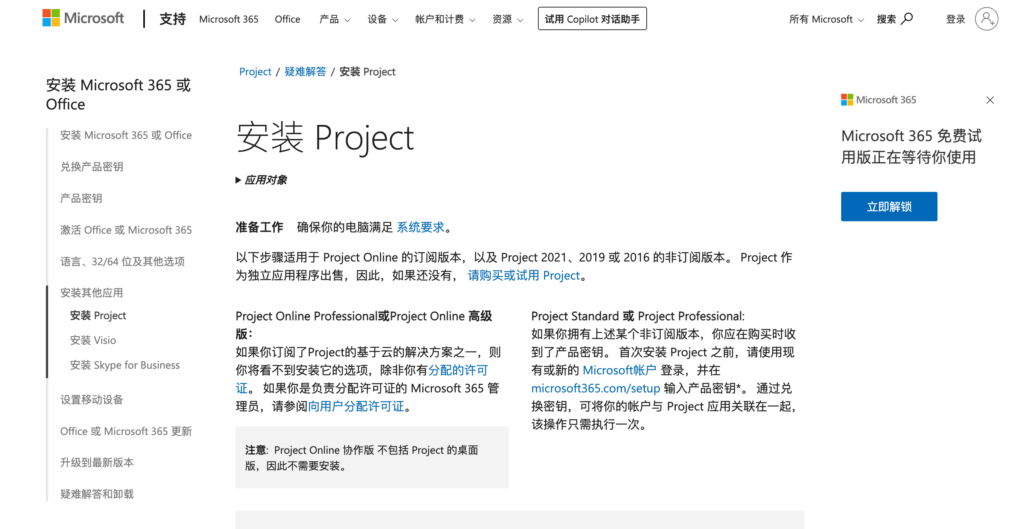This screenshot has width=1024, height=529.
Task: Click 试用 Copilot 对话助手 button
Action: tap(592, 19)
